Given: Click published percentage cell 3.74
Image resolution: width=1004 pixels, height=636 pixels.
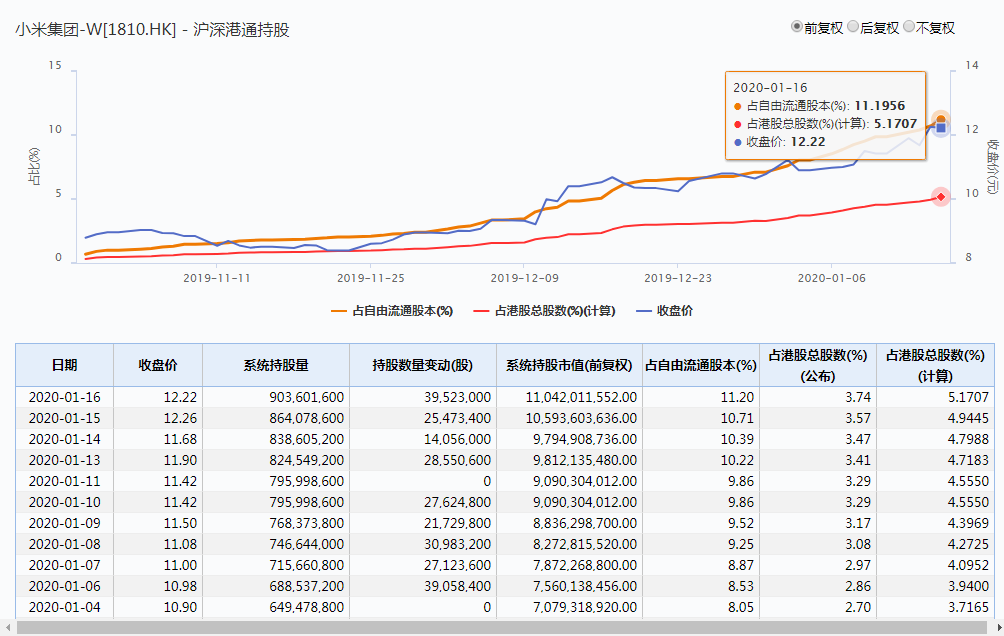Looking at the screenshot, I should pyautogui.click(x=858, y=397).
